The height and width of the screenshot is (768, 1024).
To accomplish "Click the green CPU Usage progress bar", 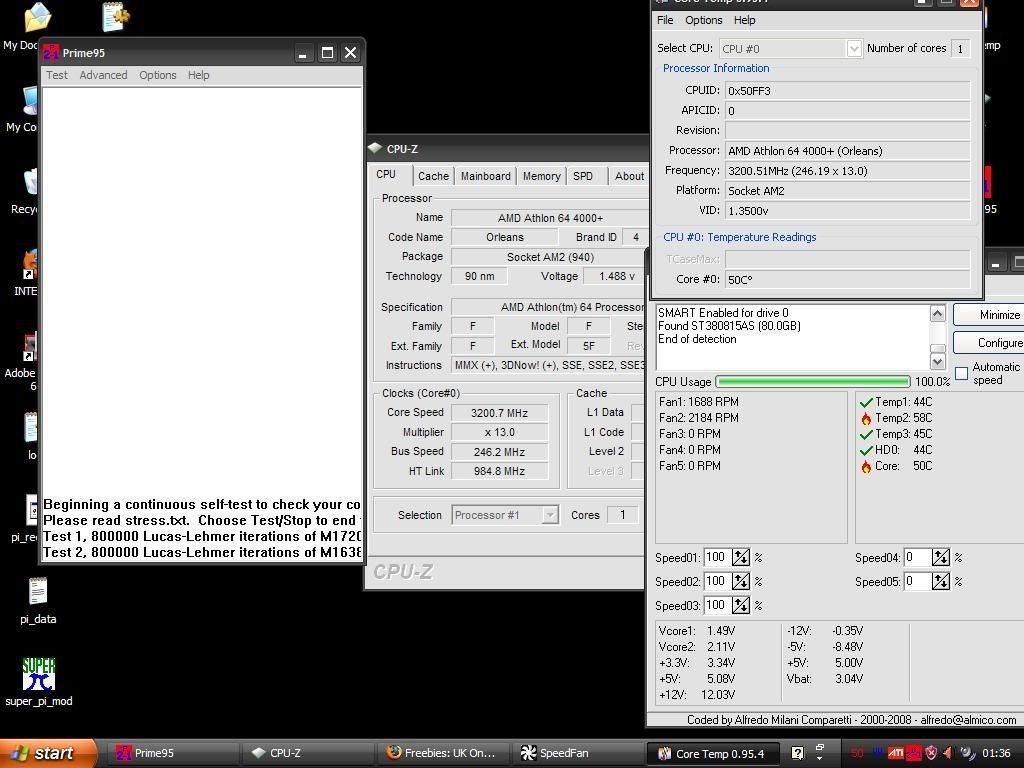I will point(813,381).
